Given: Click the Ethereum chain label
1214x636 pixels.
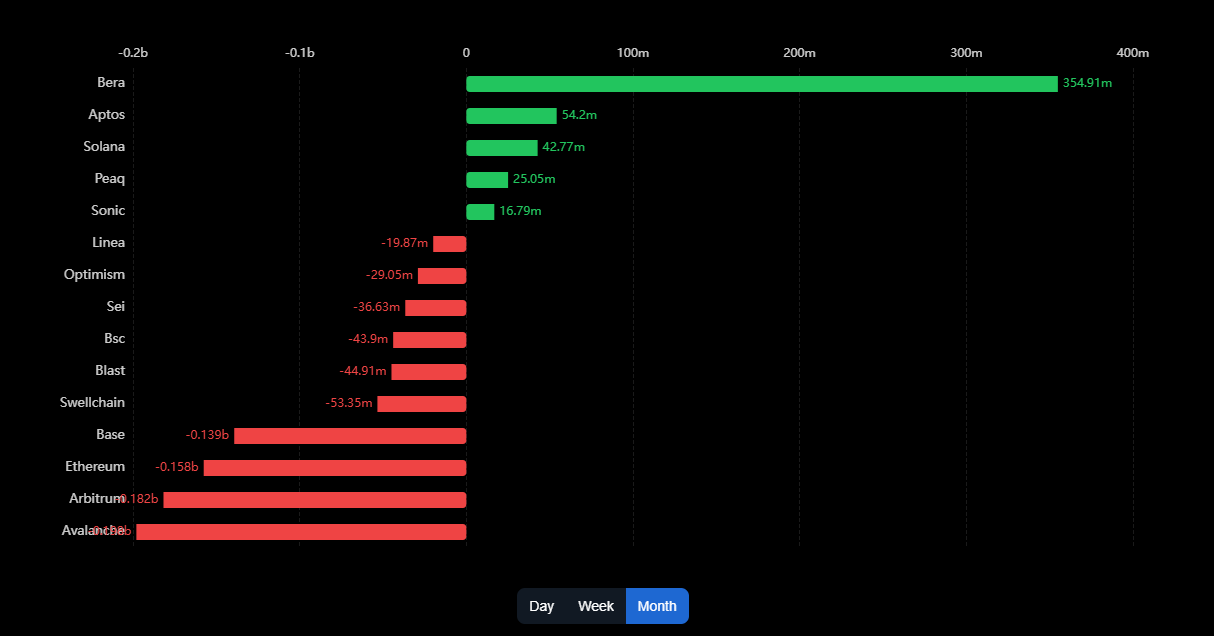Looking at the screenshot, I should click(x=96, y=467).
